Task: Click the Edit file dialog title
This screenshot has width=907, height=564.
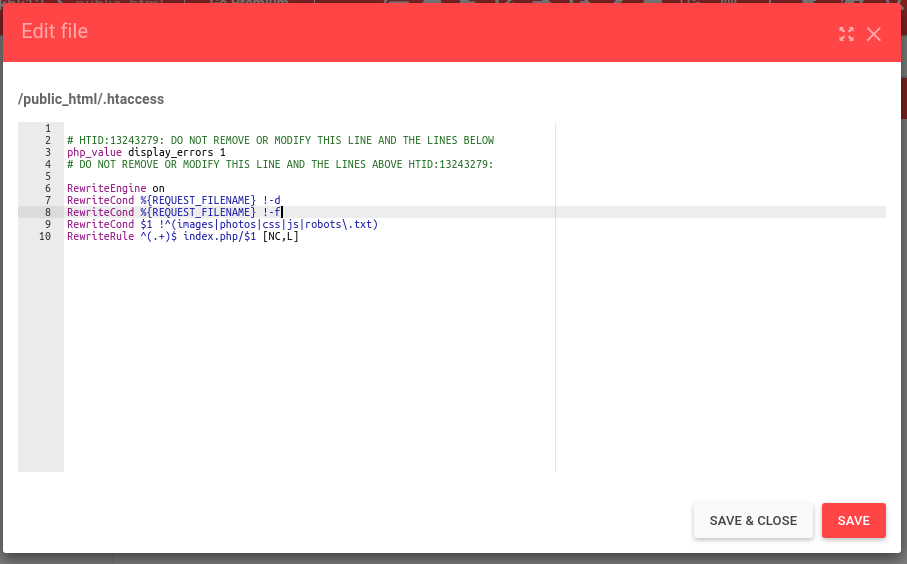Action: pyautogui.click(x=55, y=31)
